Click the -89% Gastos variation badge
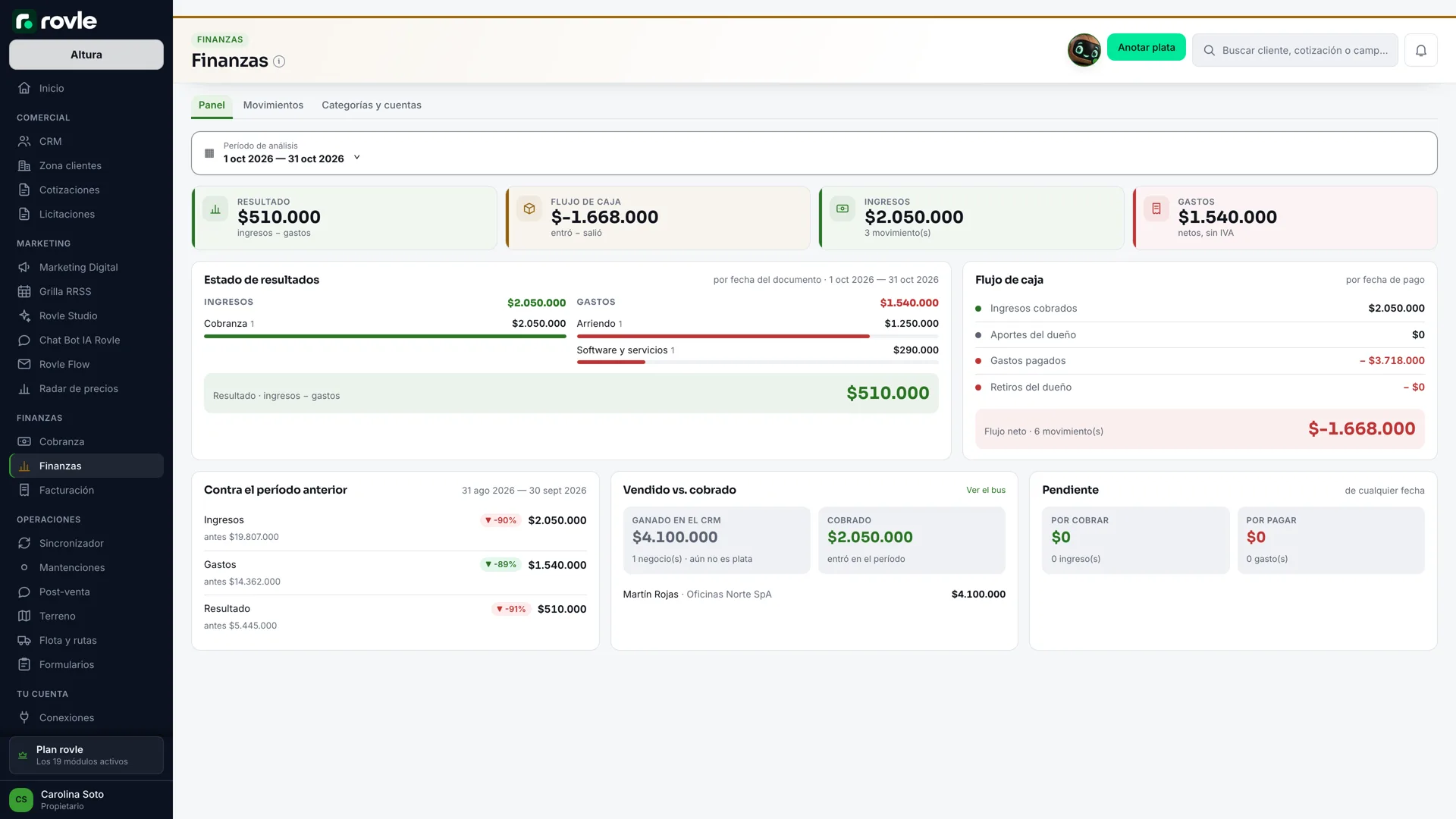 [500, 564]
